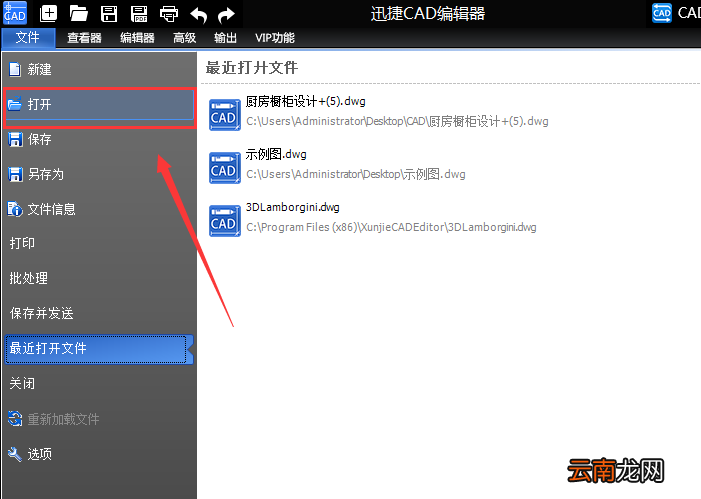Open the 高级 tab
Viewport: 701px width, 499px height.
point(185,38)
